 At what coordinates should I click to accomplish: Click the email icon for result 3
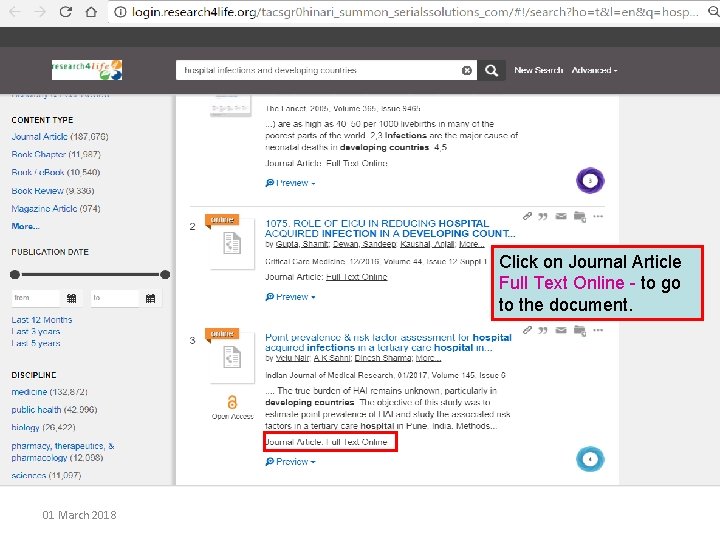coord(561,330)
